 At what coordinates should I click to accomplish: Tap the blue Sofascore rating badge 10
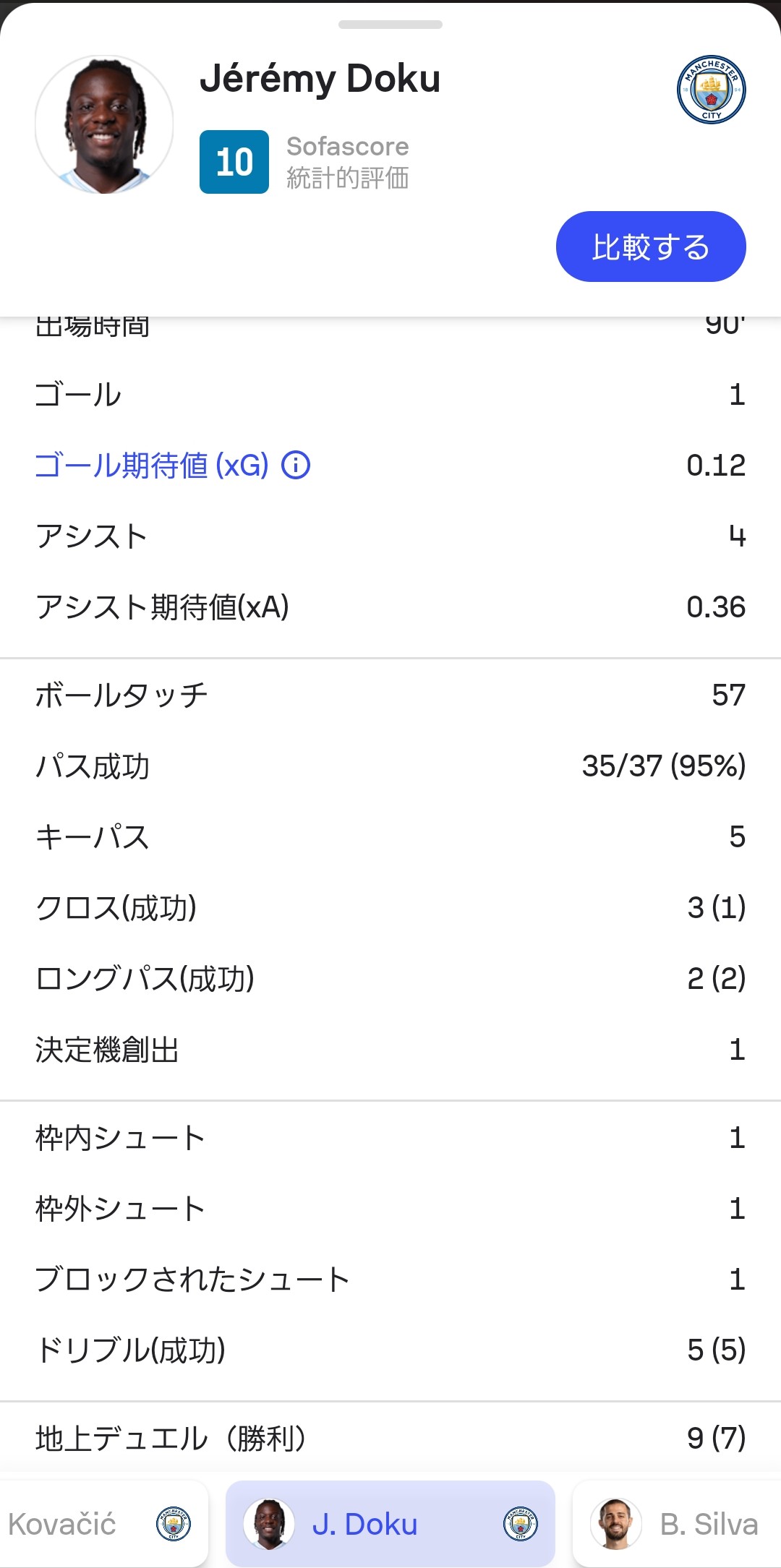[234, 162]
